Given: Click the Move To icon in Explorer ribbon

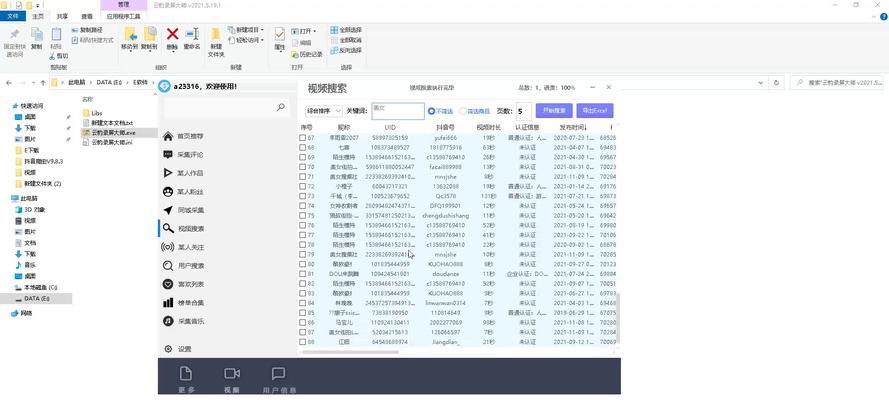Looking at the screenshot, I should 130,35.
